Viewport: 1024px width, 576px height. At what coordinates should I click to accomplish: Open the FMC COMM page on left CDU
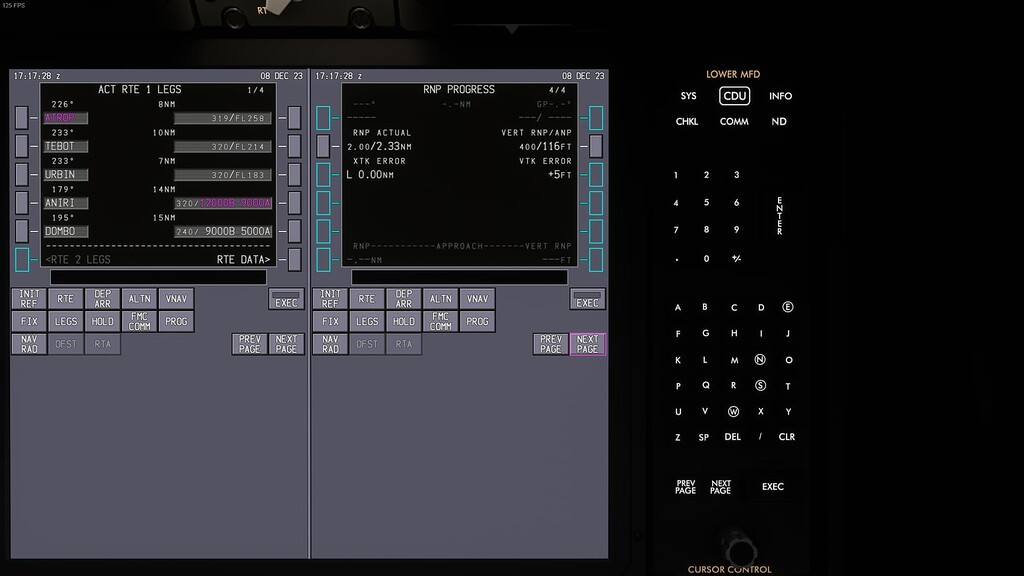tap(141, 320)
